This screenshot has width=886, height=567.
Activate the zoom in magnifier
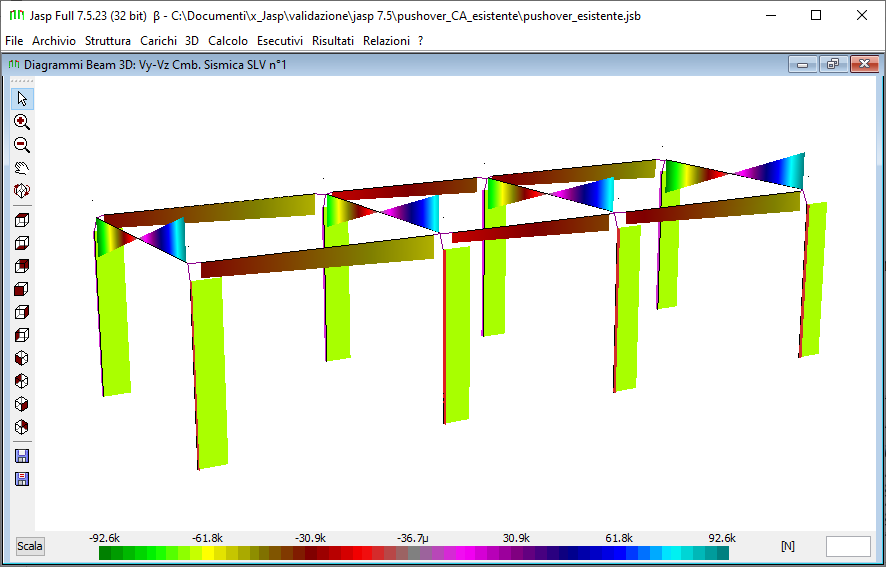[x=21, y=122]
